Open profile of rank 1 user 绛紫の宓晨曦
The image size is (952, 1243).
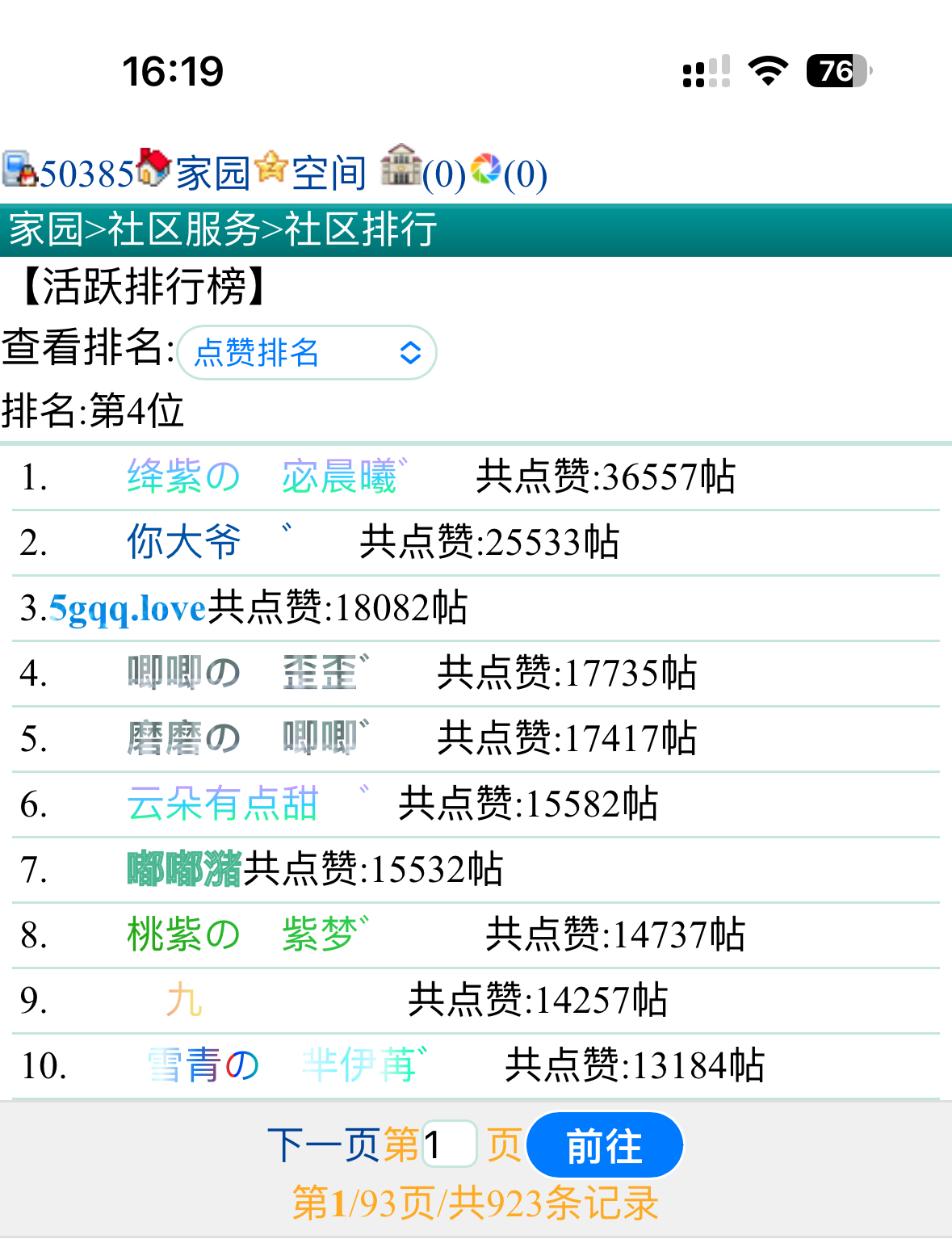pyautogui.click(x=266, y=477)
